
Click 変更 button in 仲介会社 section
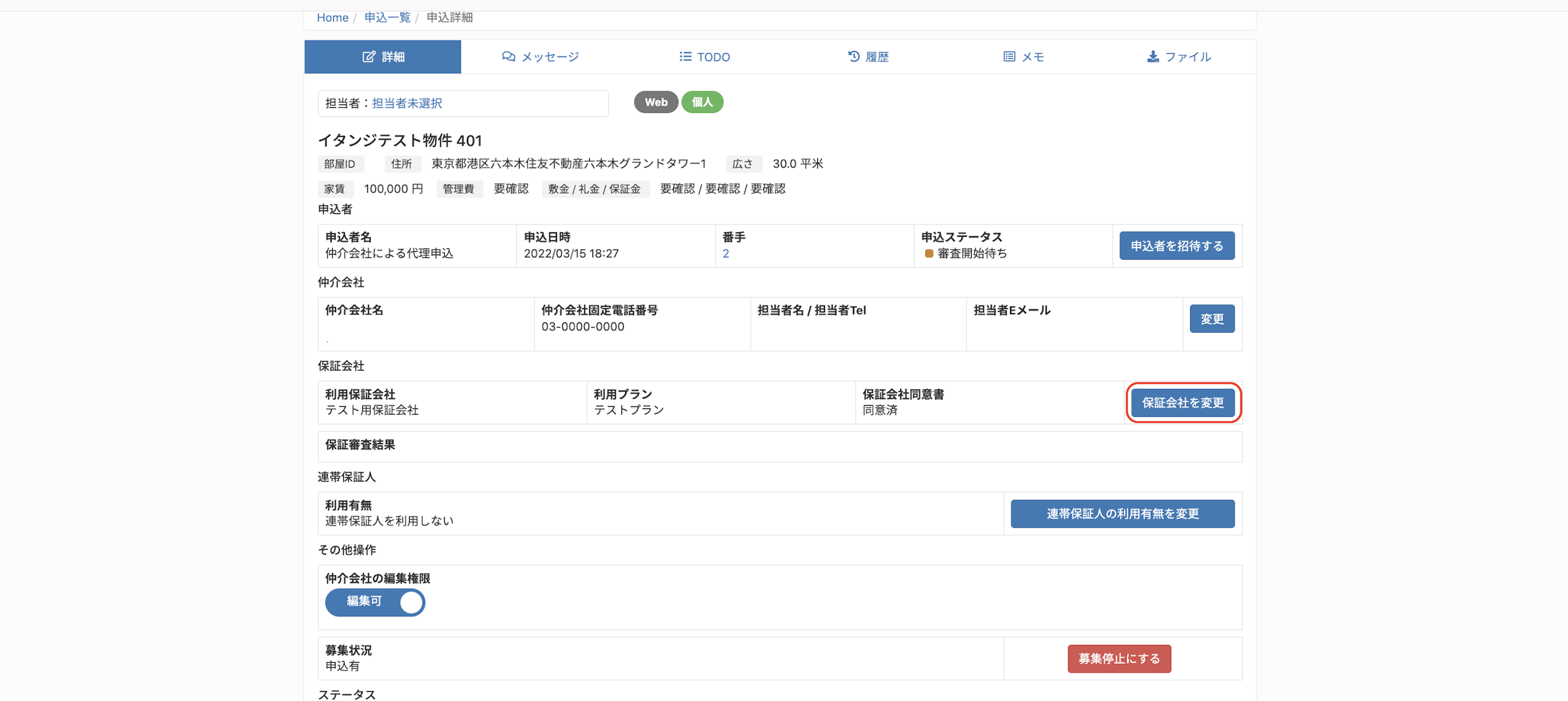[x=1212, y=319]
